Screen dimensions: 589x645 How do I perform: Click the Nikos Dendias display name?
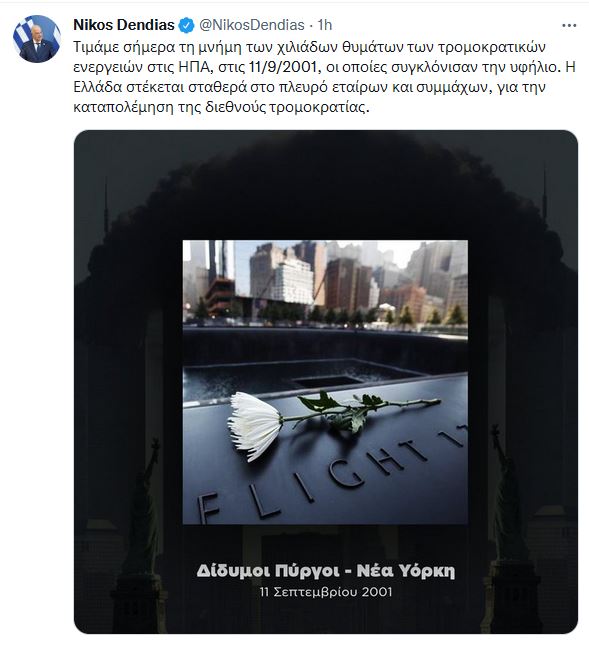click(124, 25)
